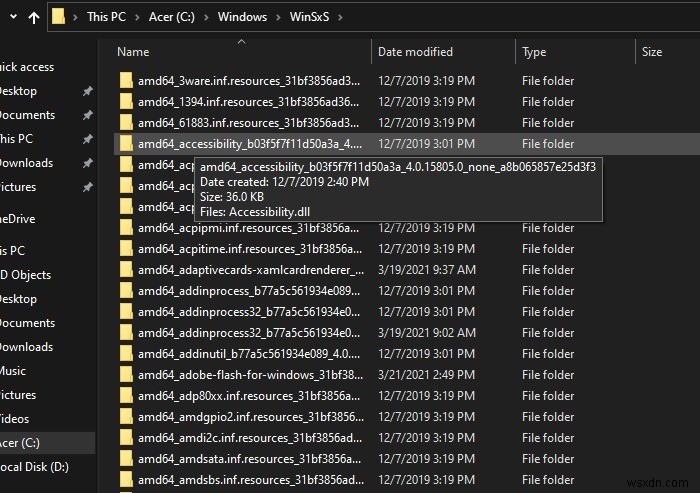Open Videos in the navigation pane
The image size is (700, 493).
pos(14,419)
